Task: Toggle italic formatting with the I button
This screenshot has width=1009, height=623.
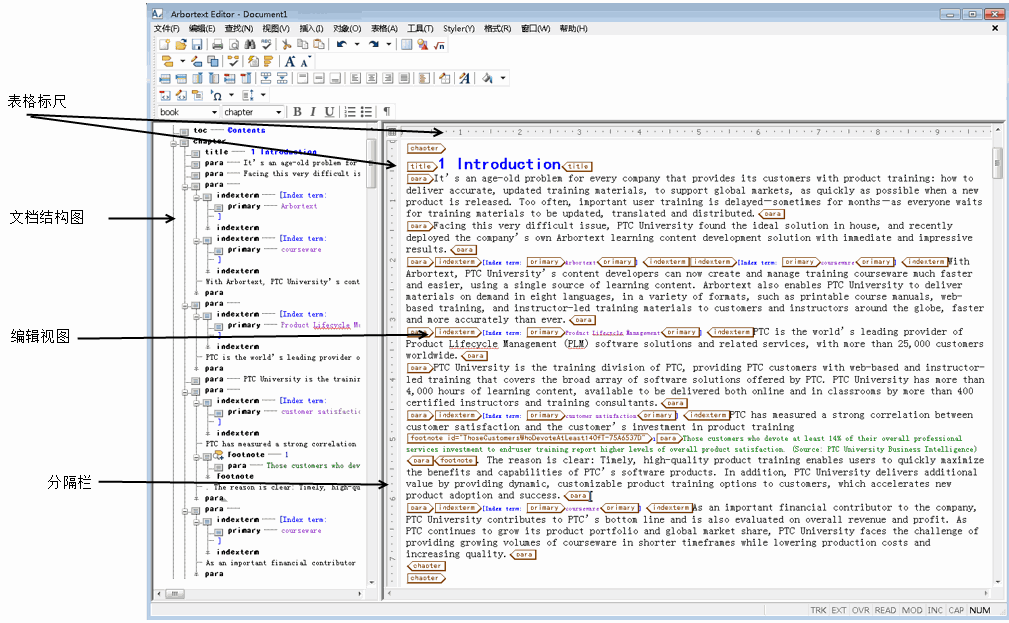Action: [313, 111]
